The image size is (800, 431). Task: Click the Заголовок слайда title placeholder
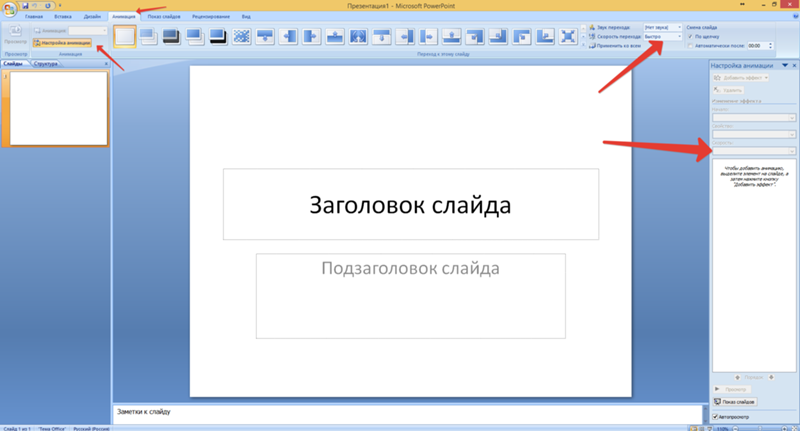(x=411, y=204)
